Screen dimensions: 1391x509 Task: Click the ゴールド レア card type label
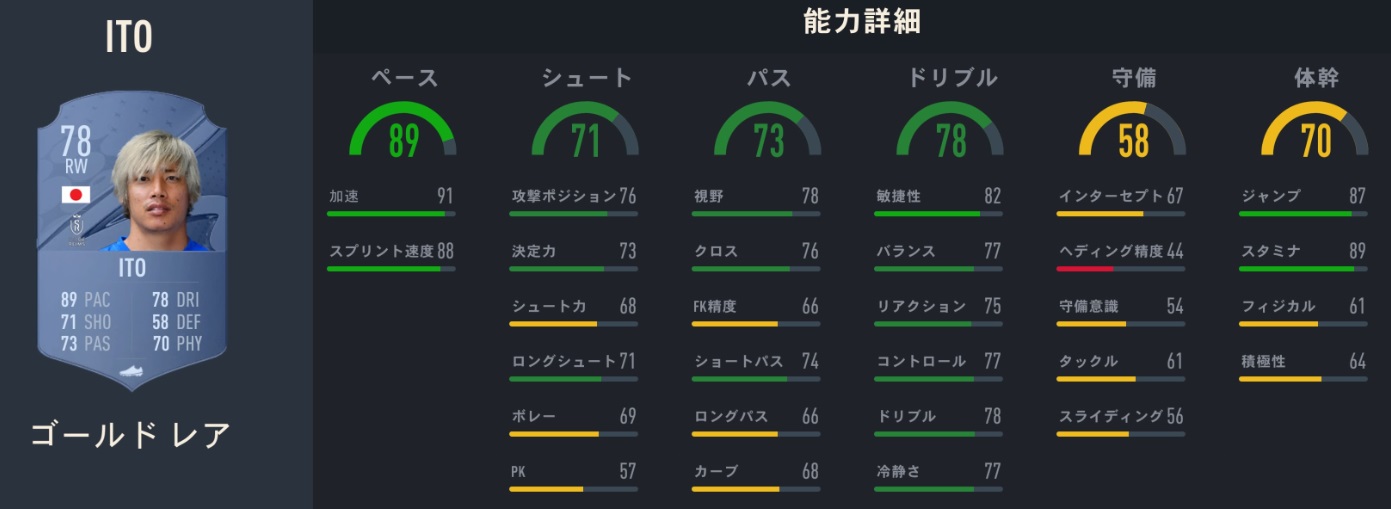coord(131,436)
